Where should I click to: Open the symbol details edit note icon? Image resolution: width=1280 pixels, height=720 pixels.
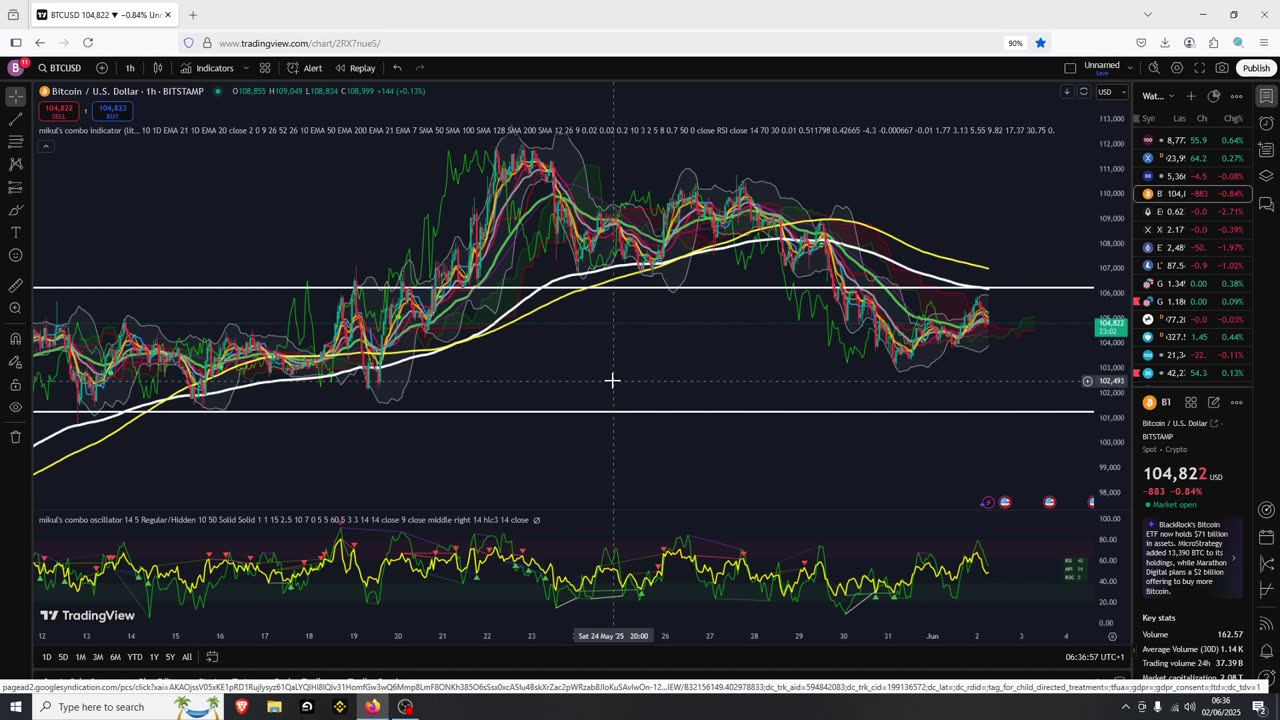[x=1213, y=402]
